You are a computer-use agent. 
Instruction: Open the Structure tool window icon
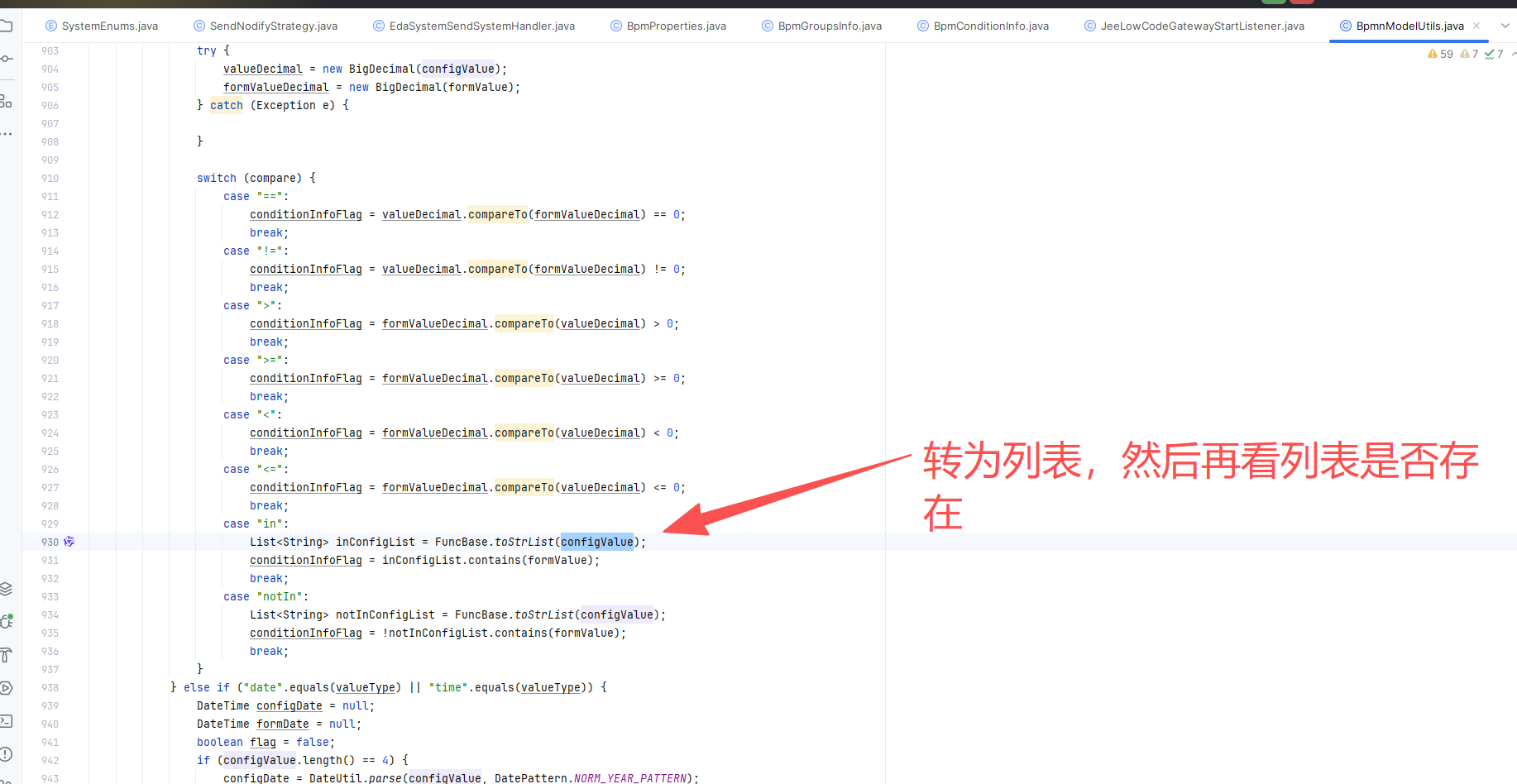pos(6,101)
